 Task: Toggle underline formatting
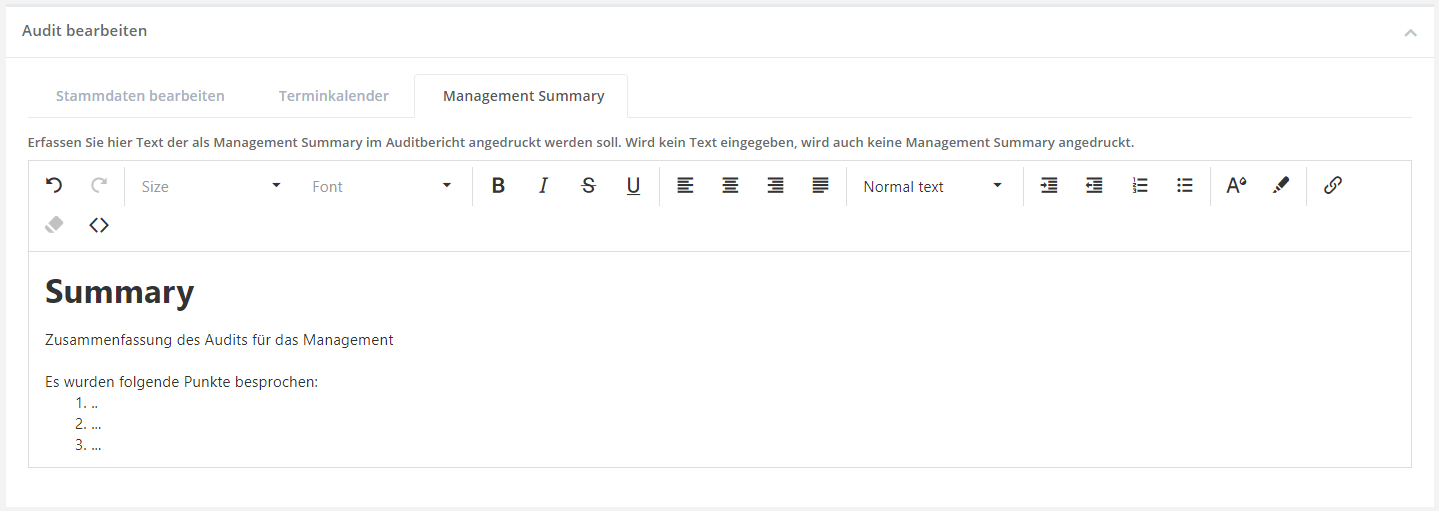point(633,186)
